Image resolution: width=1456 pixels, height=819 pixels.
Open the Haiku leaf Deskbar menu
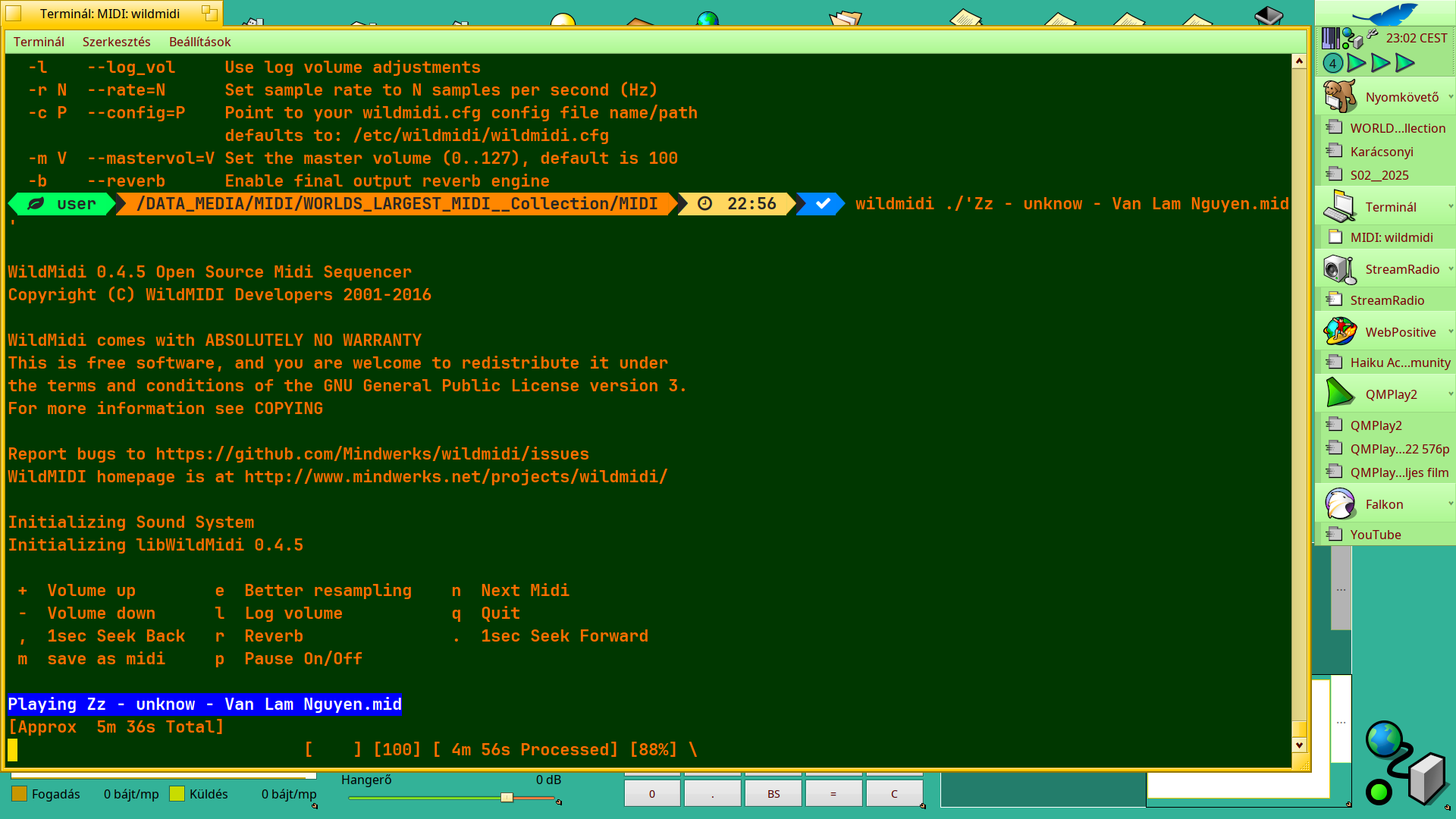pyautogui.click(x=1385, y=13)
